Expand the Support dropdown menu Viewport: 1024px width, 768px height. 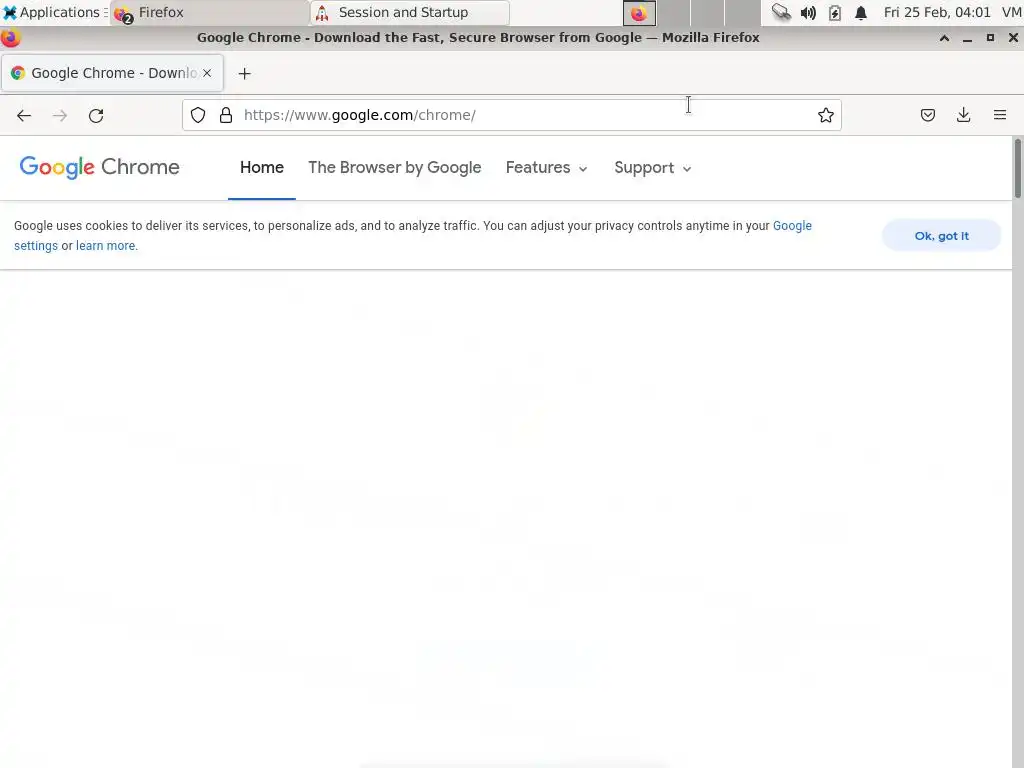click(x=652, y=167)
